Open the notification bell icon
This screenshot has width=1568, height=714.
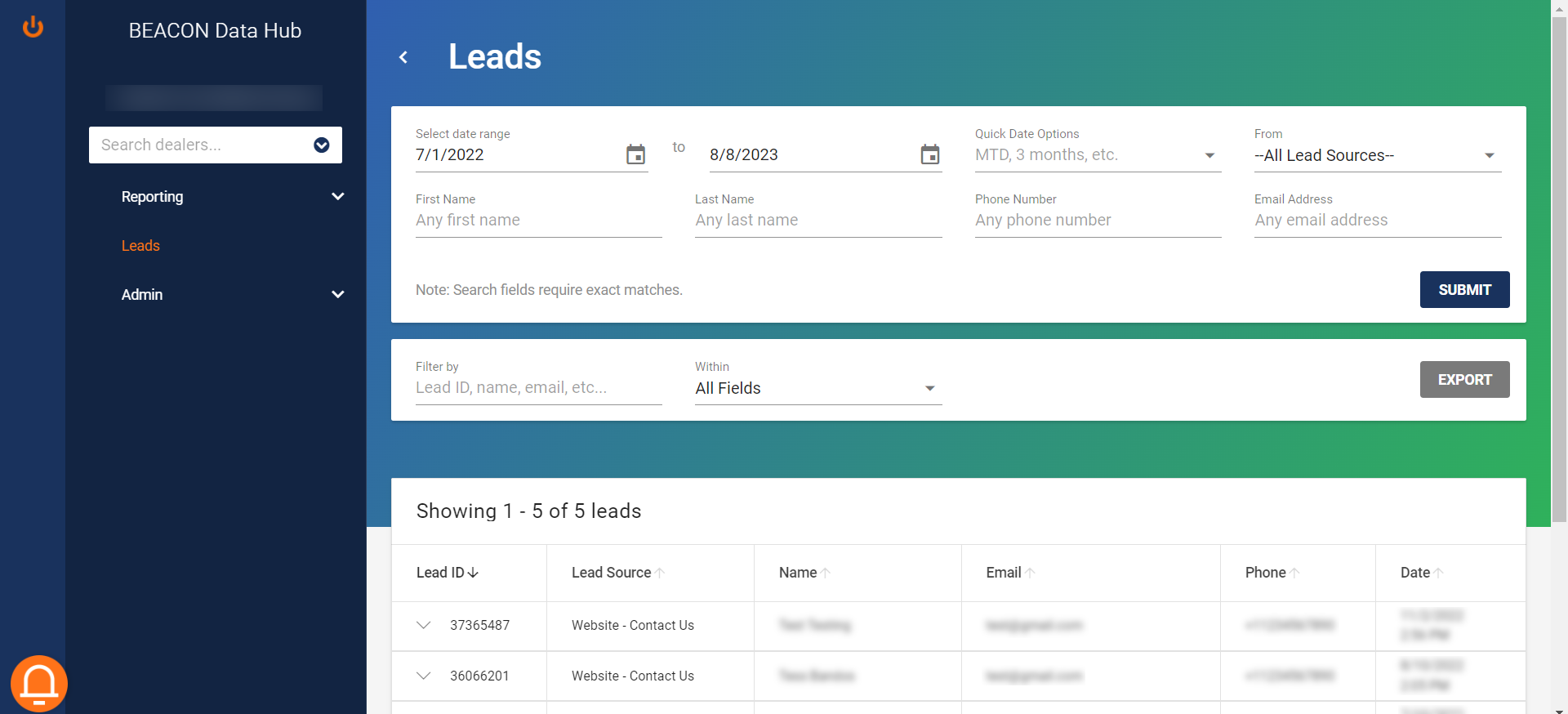point(39,684)
